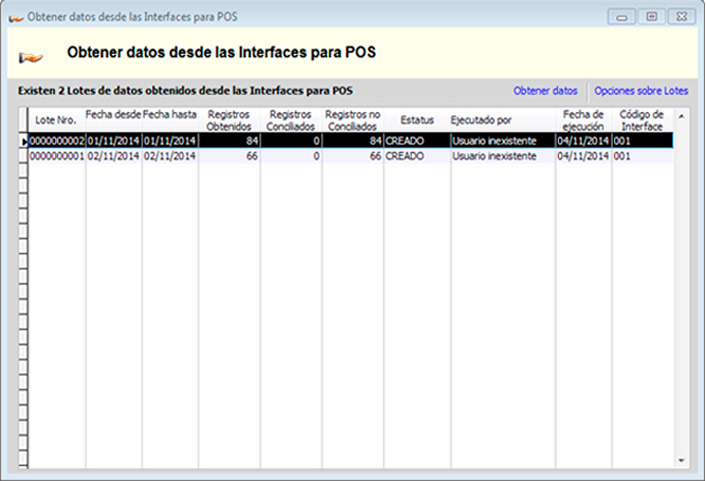
Task: Sort by Lote Nro. column header
Action: tap(56, 120)
